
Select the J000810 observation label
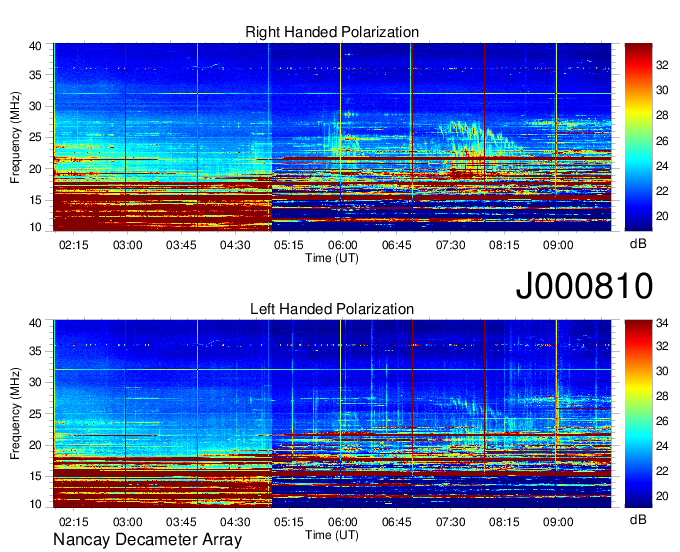(584, 285)
